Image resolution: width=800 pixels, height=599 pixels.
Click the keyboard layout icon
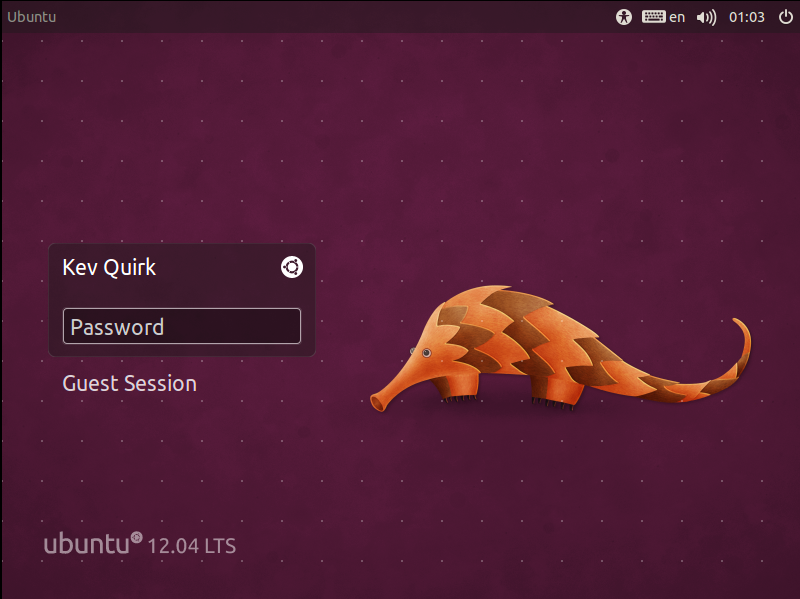click(x=654, y=17)
